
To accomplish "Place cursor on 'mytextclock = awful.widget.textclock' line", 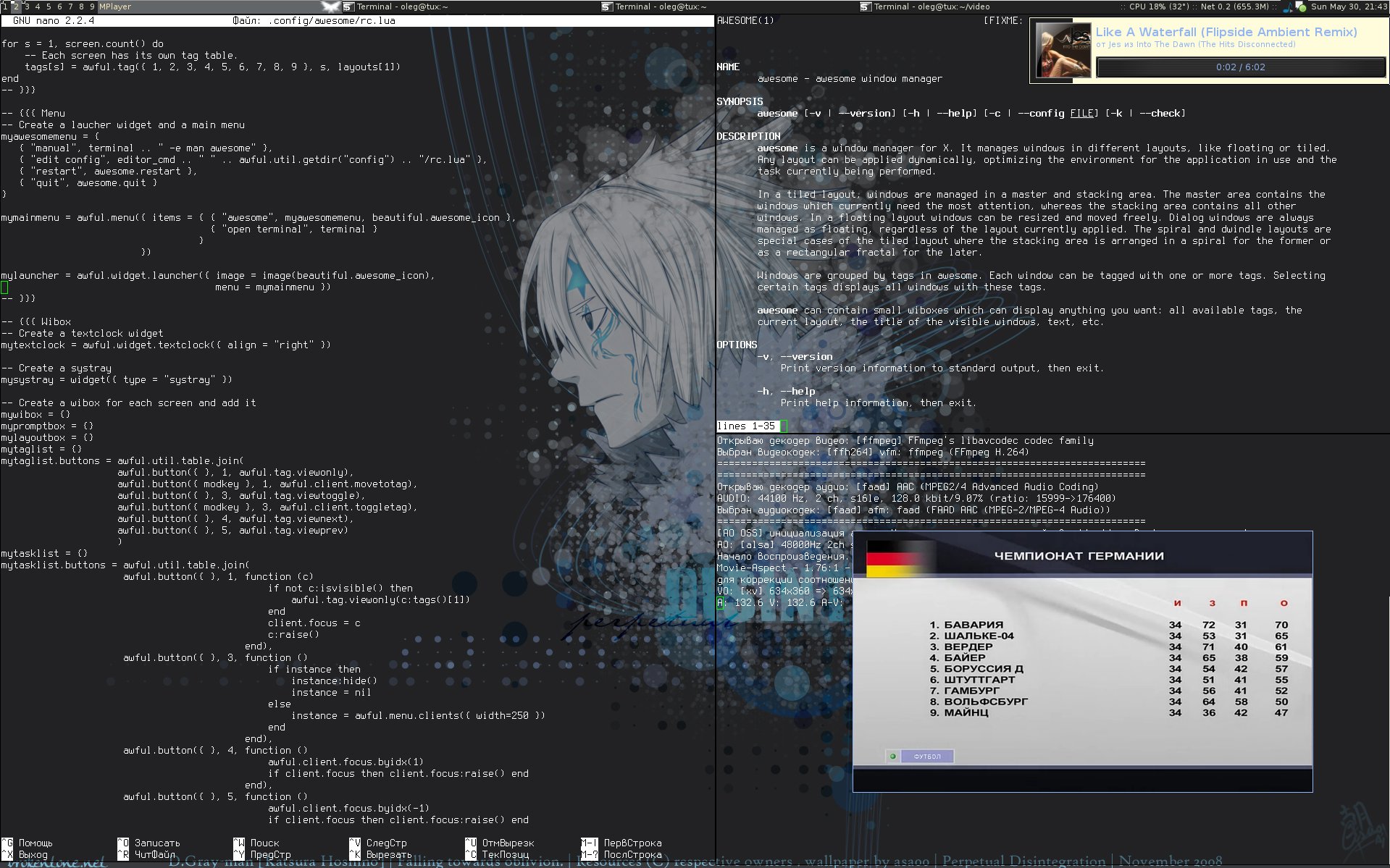I will (166, 345).
